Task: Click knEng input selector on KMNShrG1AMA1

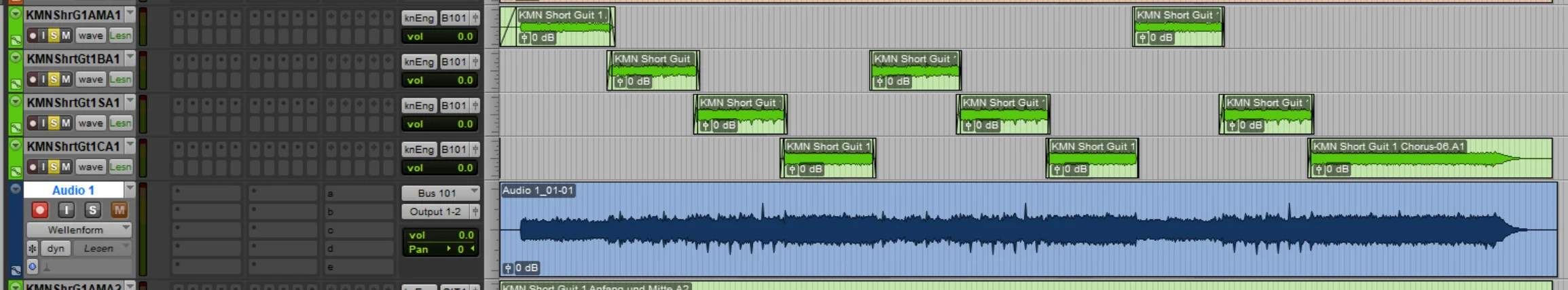Action: click(418, 18)
